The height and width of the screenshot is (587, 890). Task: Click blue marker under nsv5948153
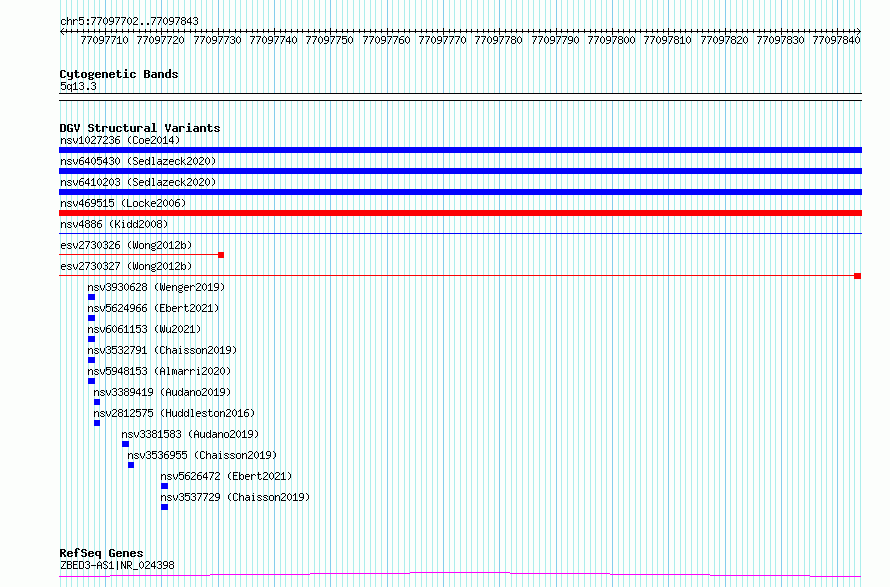tap(91, 381)
